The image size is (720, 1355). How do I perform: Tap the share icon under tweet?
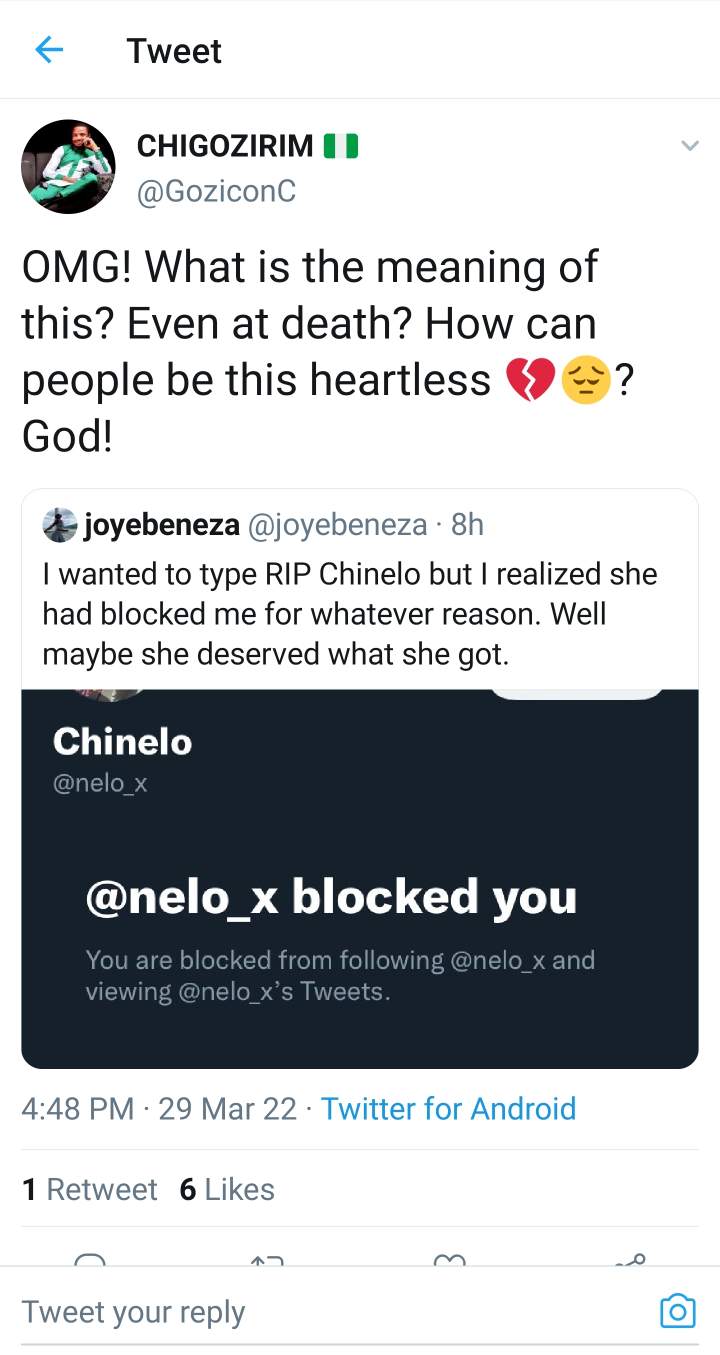(630, 1258)
